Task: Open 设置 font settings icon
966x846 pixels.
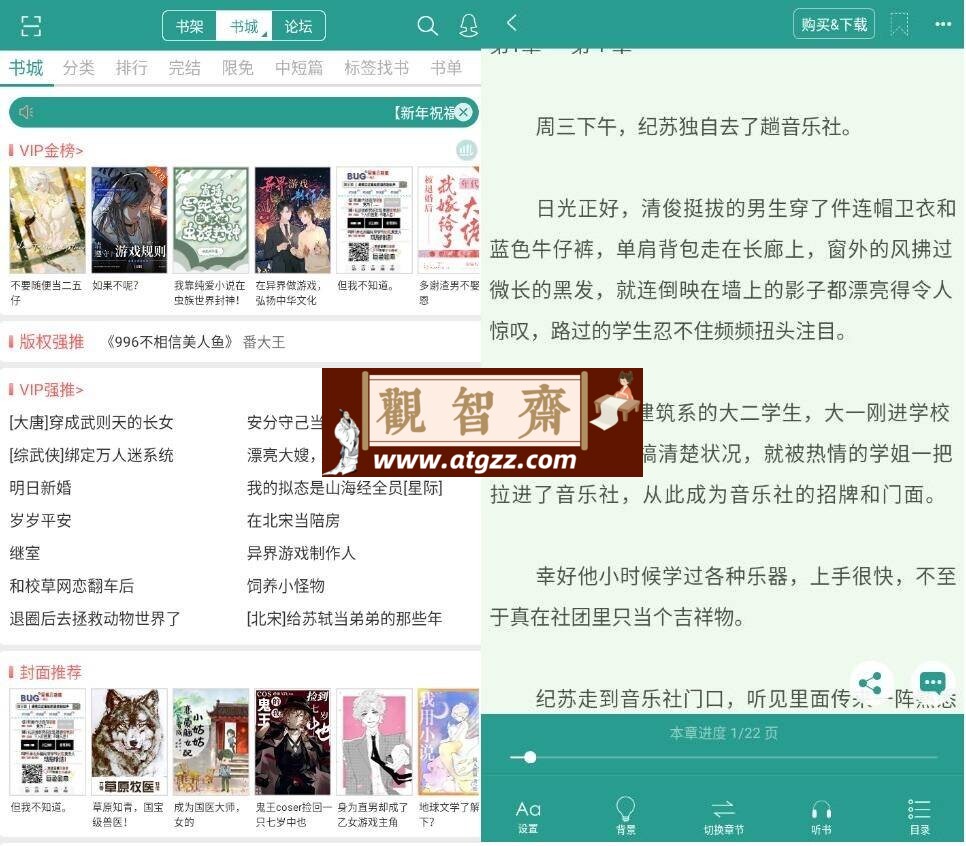Action: click(x=528, y=816)
